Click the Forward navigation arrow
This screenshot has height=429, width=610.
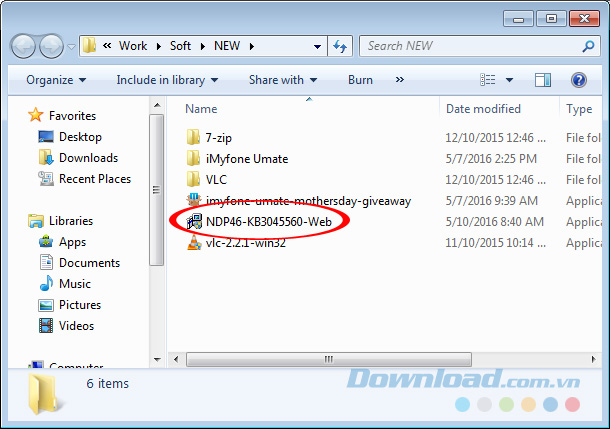[51, 46]
